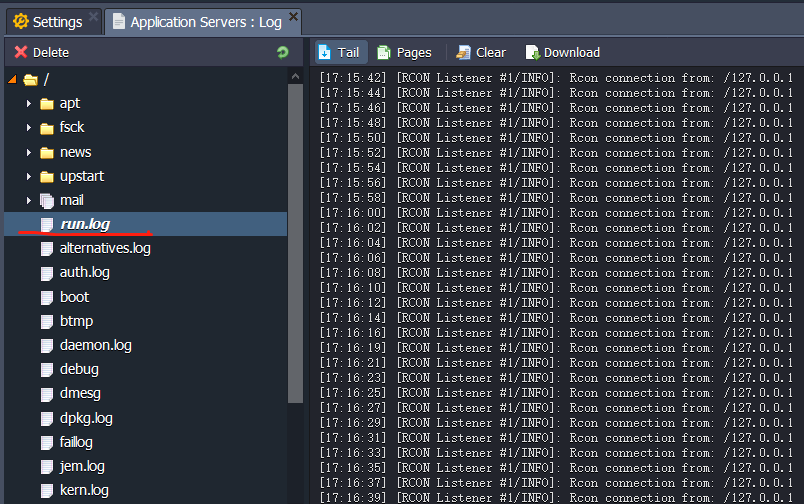Viewport: 804px width, 504px height.
Task: Switch to the Settings tab
Action: click(x=57, y=21)
